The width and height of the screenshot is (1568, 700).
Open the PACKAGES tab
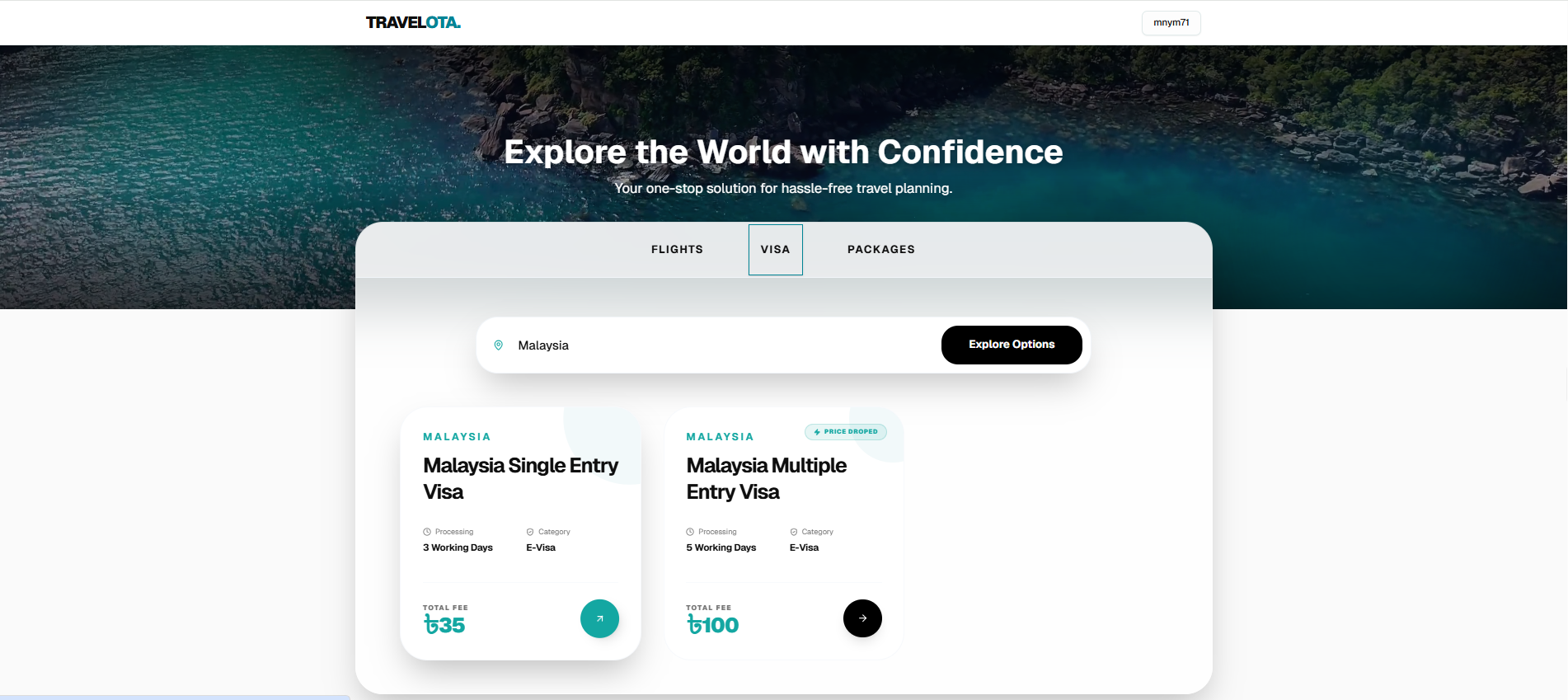[880, 250]
